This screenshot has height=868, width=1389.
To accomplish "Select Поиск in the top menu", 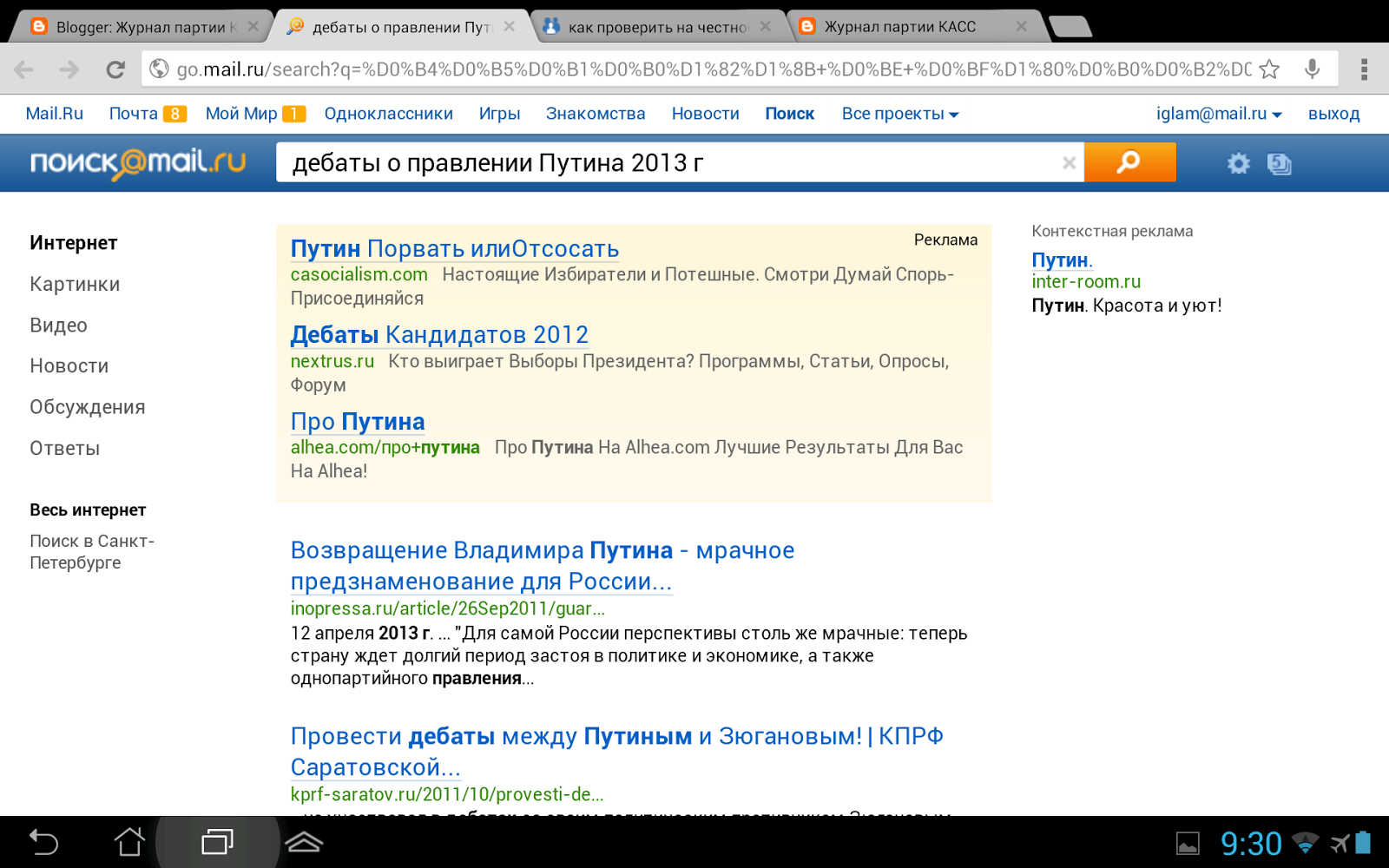I will 790,114.
